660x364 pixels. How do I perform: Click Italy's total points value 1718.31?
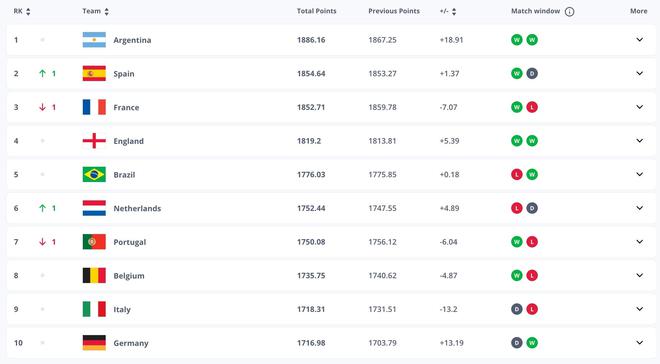click(x=311, y=309)
